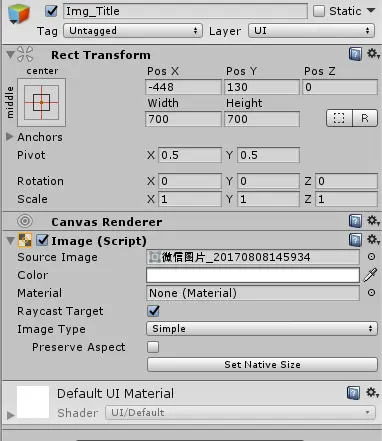382x441 pixels.
Task: Open Canvas Renderer gear settings menu
Action: coord(373,221)
